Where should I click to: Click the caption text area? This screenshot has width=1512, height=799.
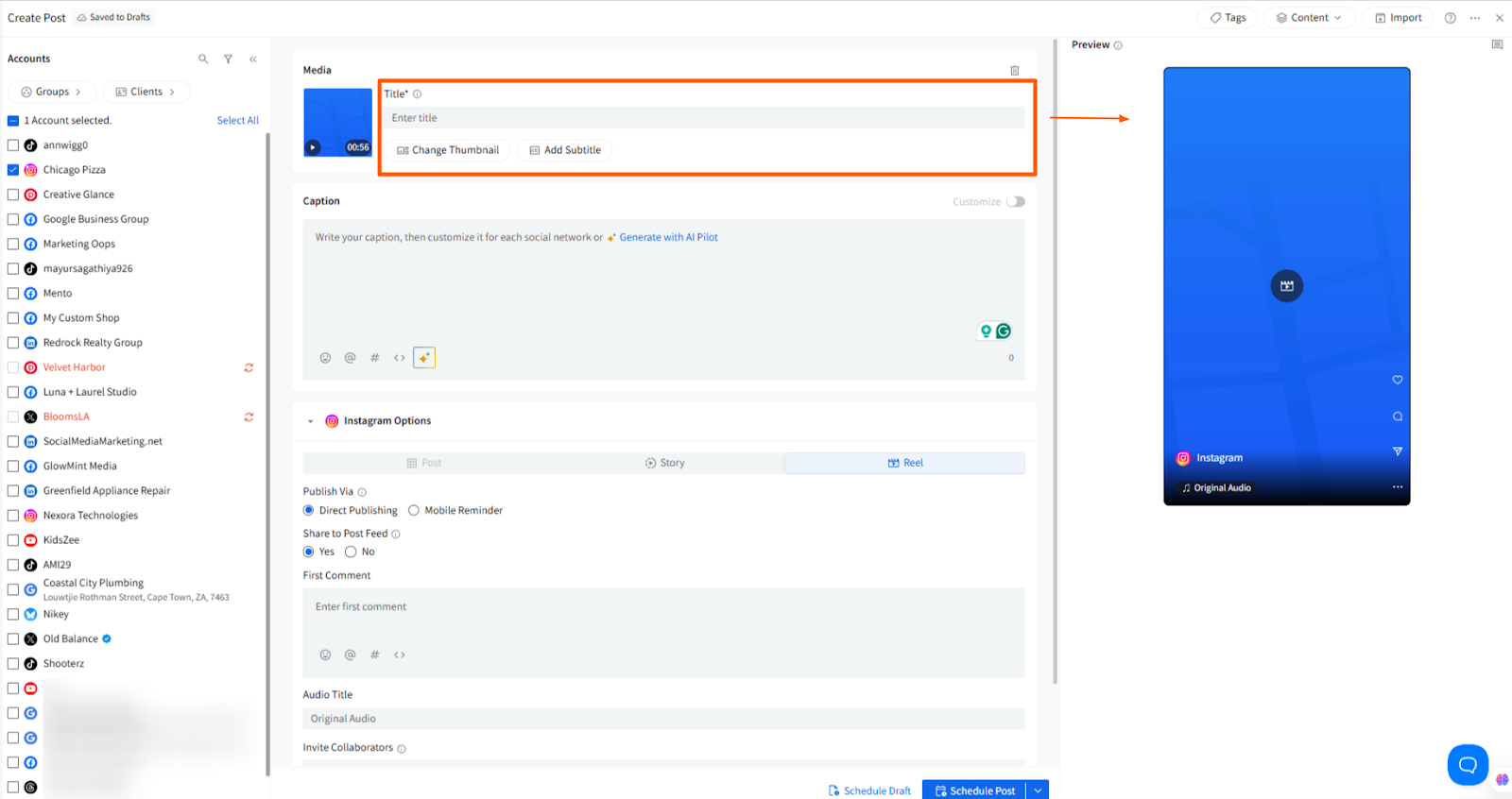663,300
